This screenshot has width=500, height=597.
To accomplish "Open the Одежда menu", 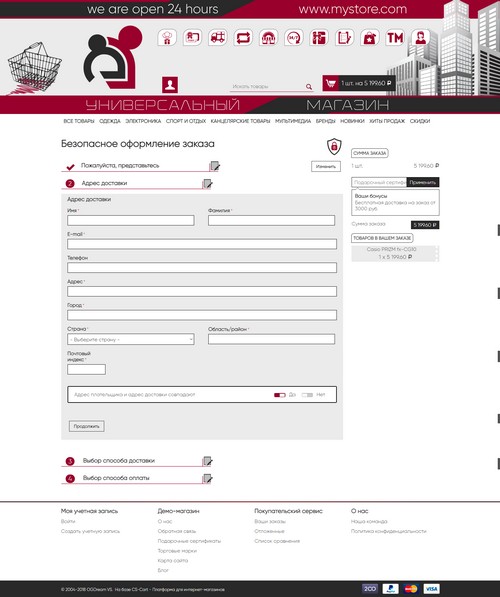I will click(110, 121).
